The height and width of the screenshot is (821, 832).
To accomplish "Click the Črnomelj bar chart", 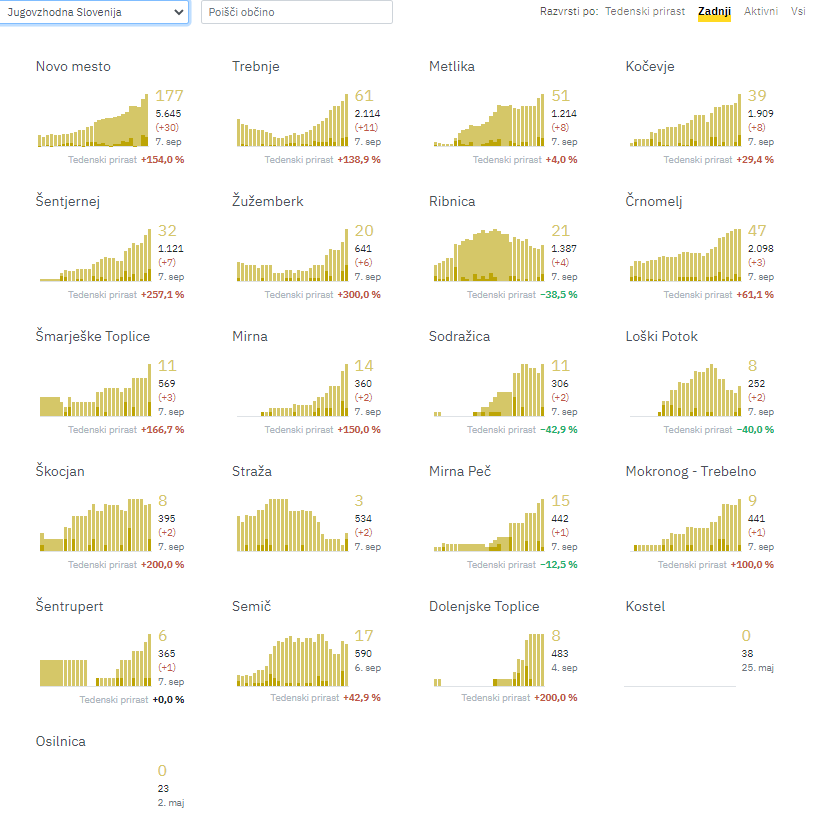I will click(686, 255).
